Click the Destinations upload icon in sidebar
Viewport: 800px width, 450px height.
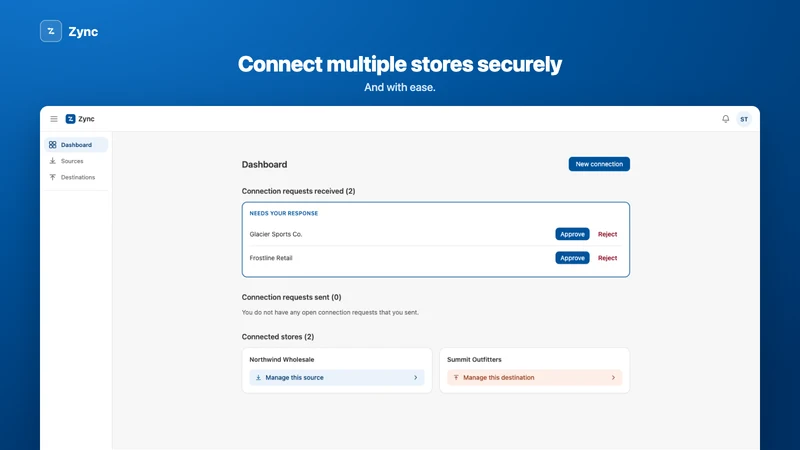click(53, 177)
